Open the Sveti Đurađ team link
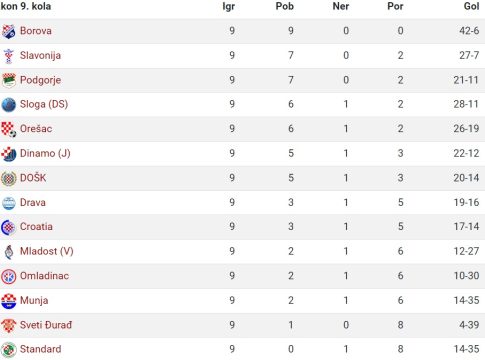 coord(46,325)
